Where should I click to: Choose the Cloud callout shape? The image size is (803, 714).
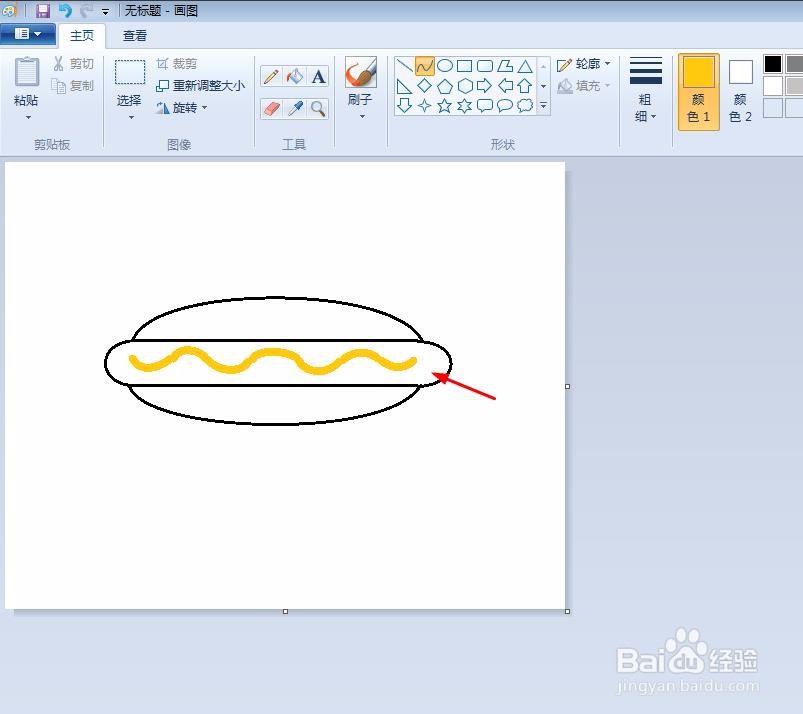tap(525, 106)
